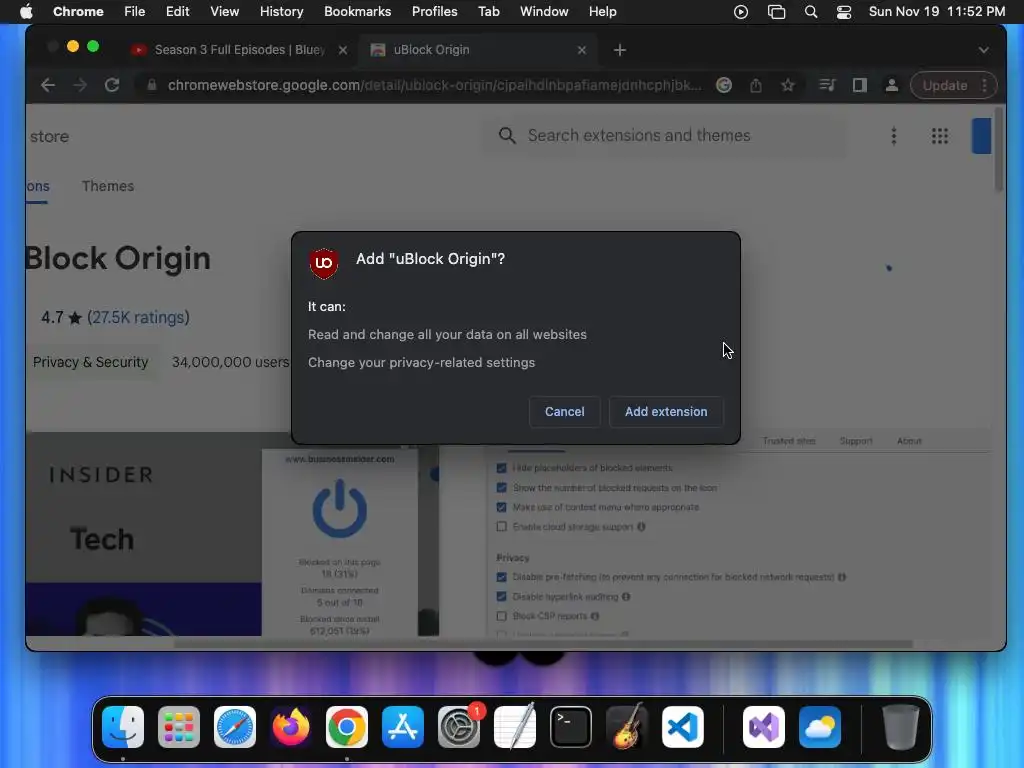
Task: Open the Profiles menu
Action: 434,12
